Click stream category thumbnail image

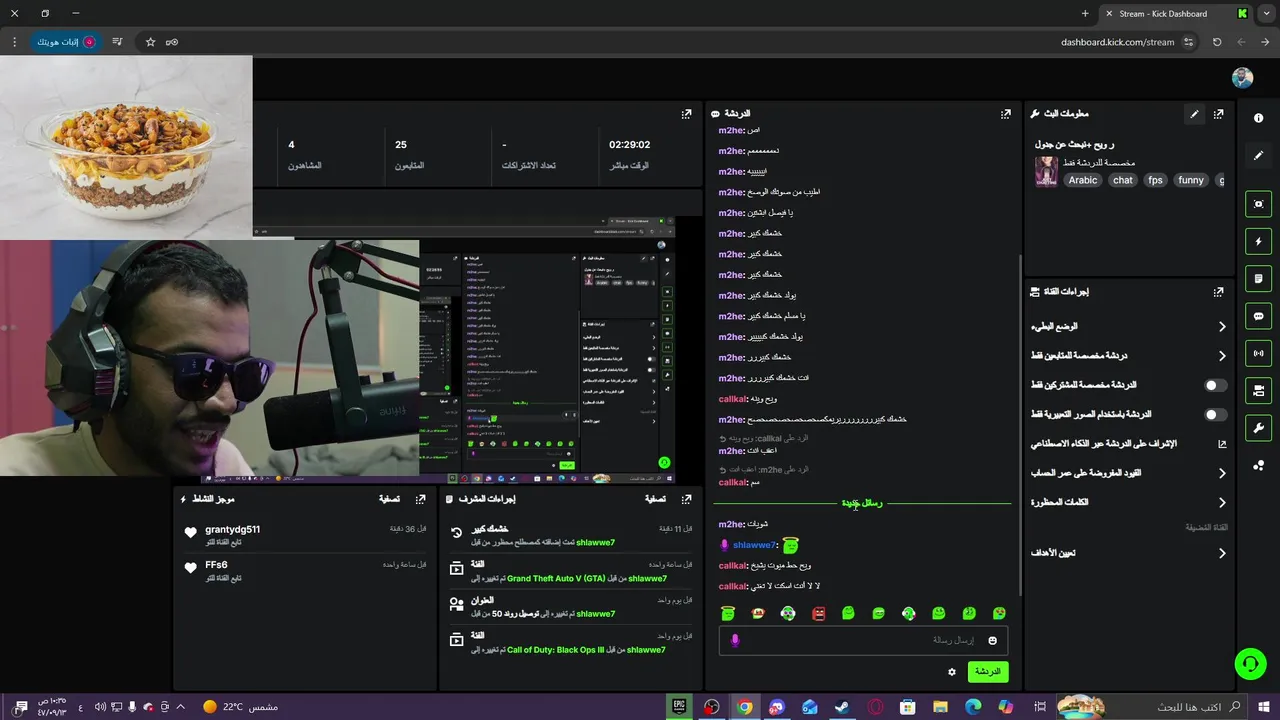[1047, 171]
